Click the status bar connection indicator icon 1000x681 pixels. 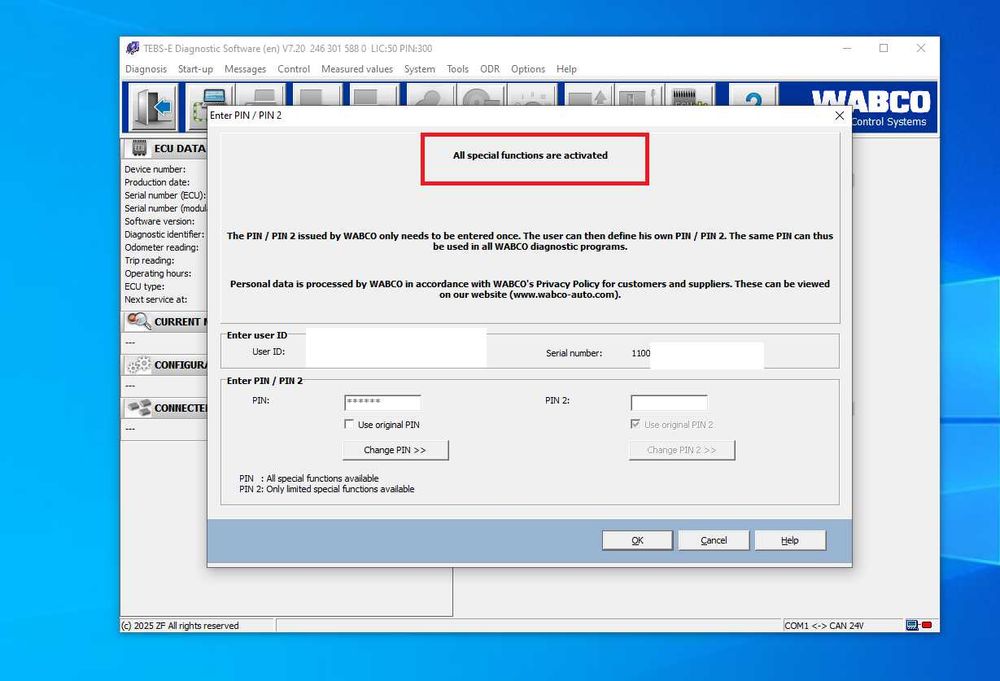918,625
